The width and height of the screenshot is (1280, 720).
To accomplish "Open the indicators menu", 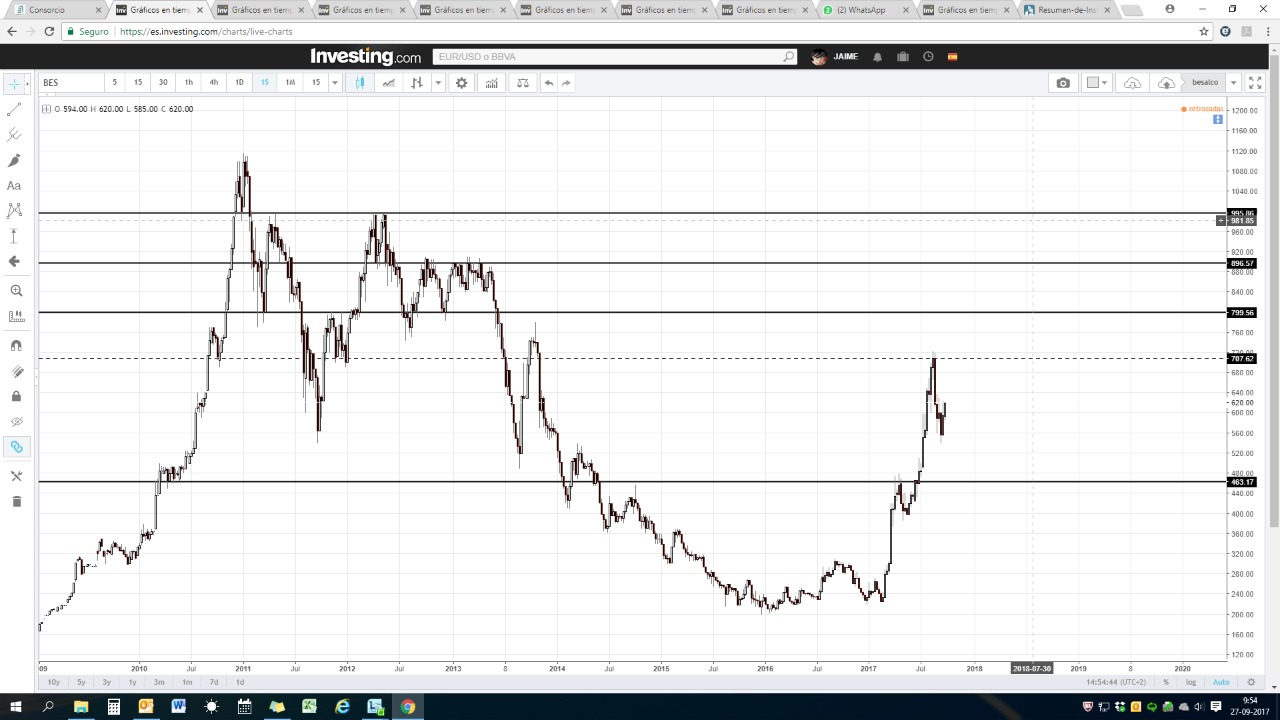I will 491,83.
